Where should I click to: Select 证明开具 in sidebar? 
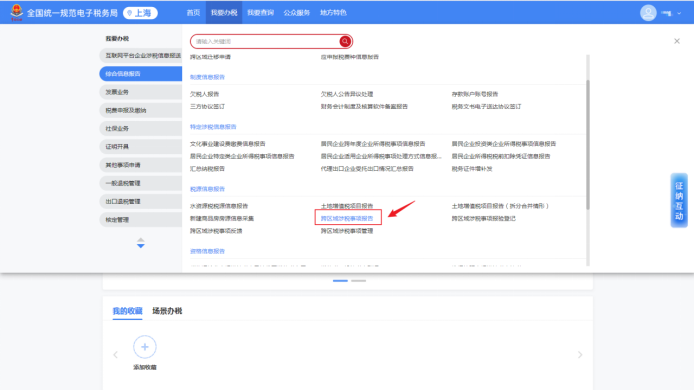click(x=141, y=147)
